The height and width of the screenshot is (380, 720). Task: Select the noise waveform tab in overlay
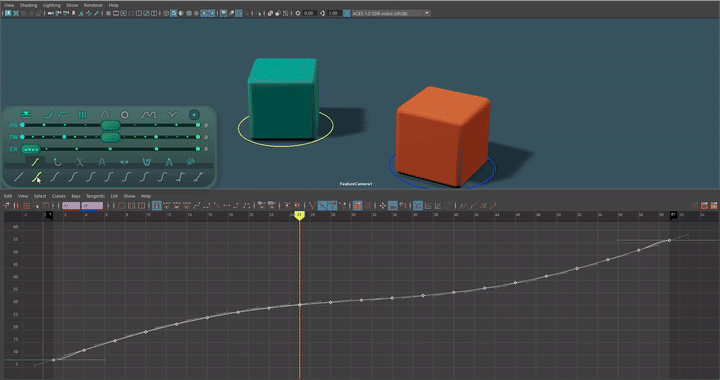(191, 162)
